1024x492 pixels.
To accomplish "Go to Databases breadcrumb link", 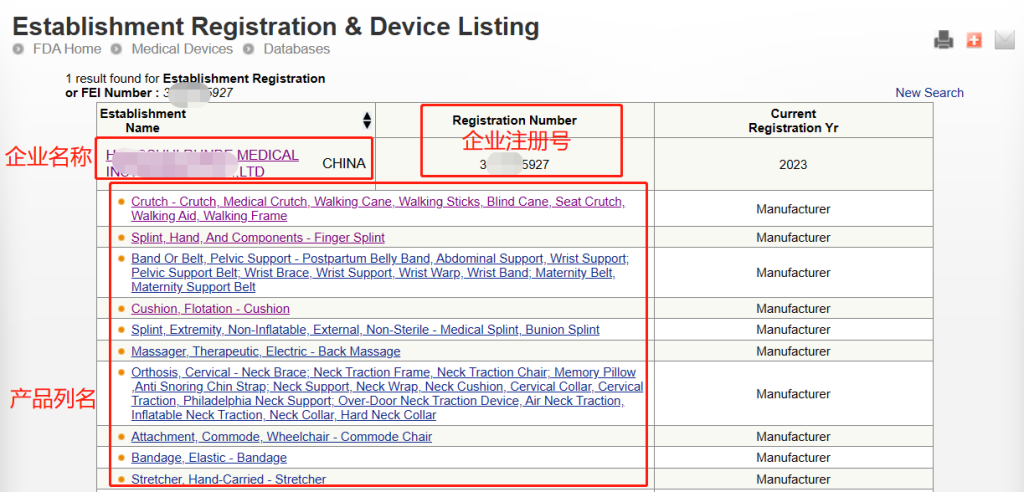I will click(296, 49).
